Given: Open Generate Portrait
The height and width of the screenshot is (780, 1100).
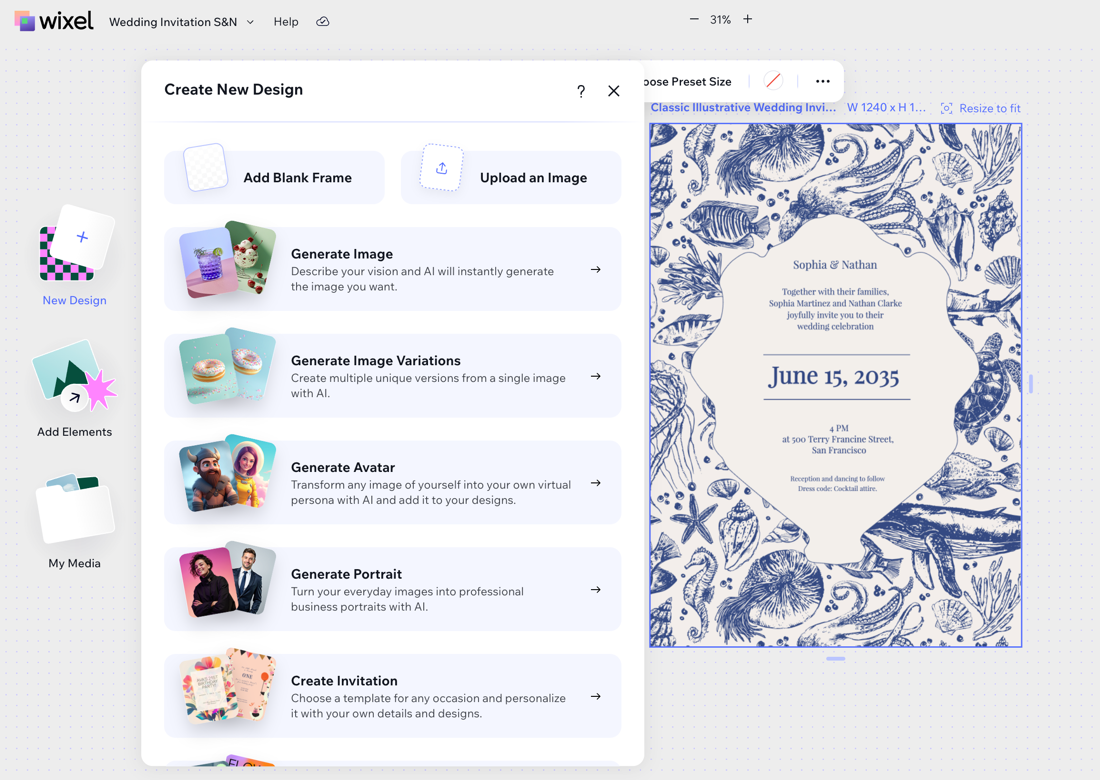Looking at the screenshot, I should (392, 589).
